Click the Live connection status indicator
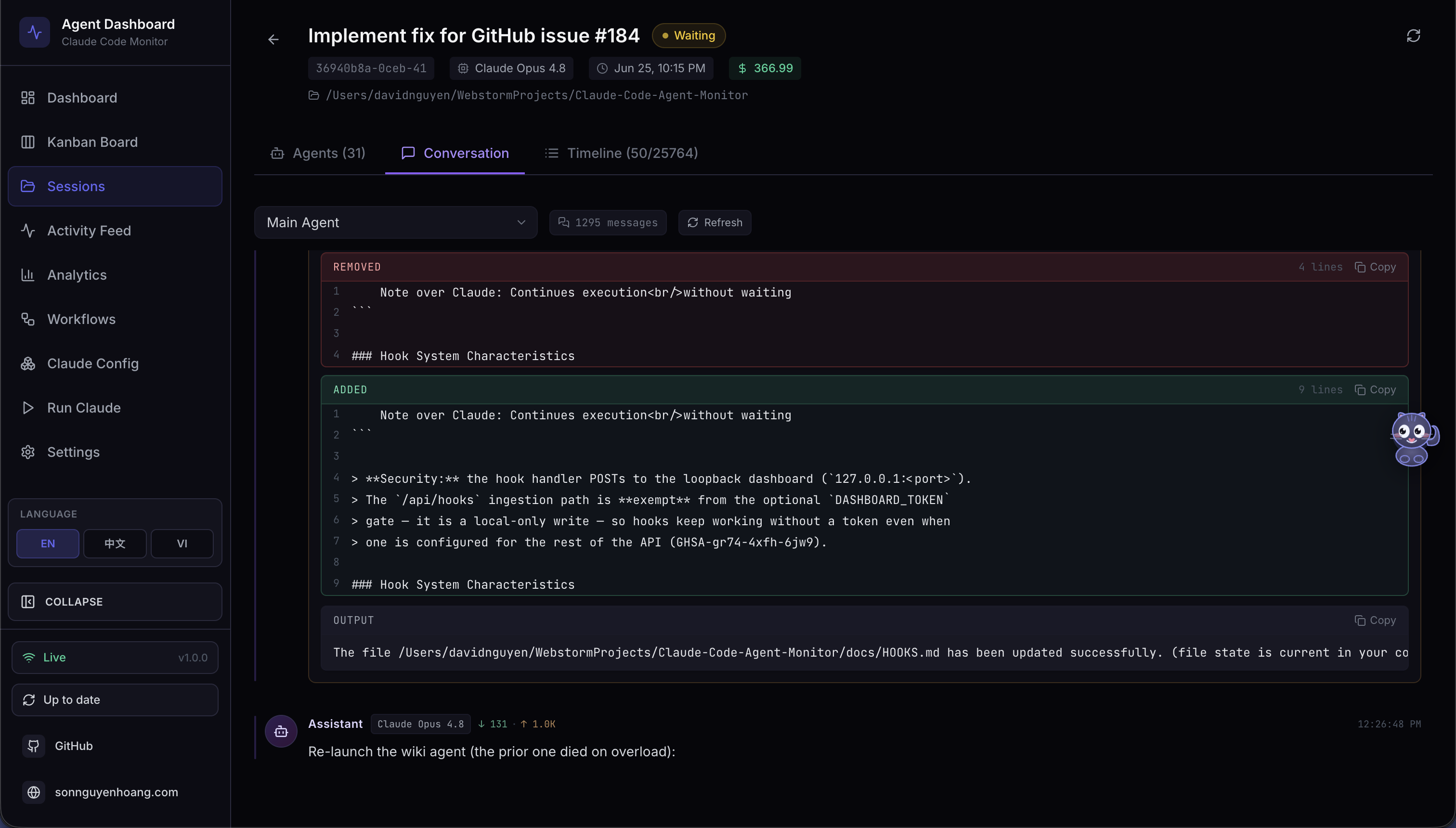 (x=115, y=658)
